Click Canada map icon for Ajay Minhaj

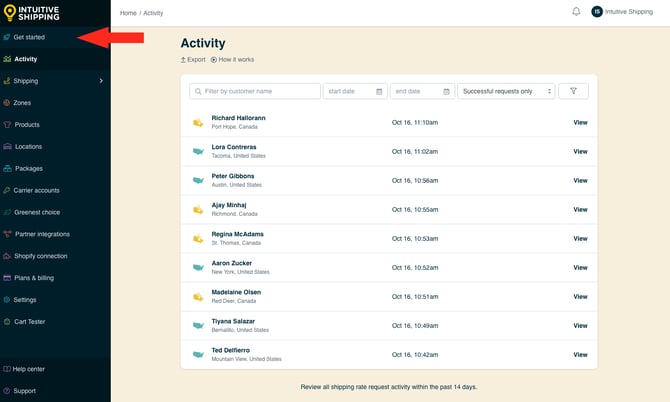click(198, 210)
